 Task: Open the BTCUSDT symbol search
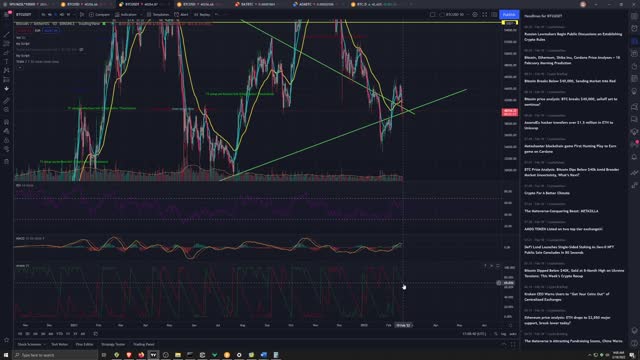[24, 15]
